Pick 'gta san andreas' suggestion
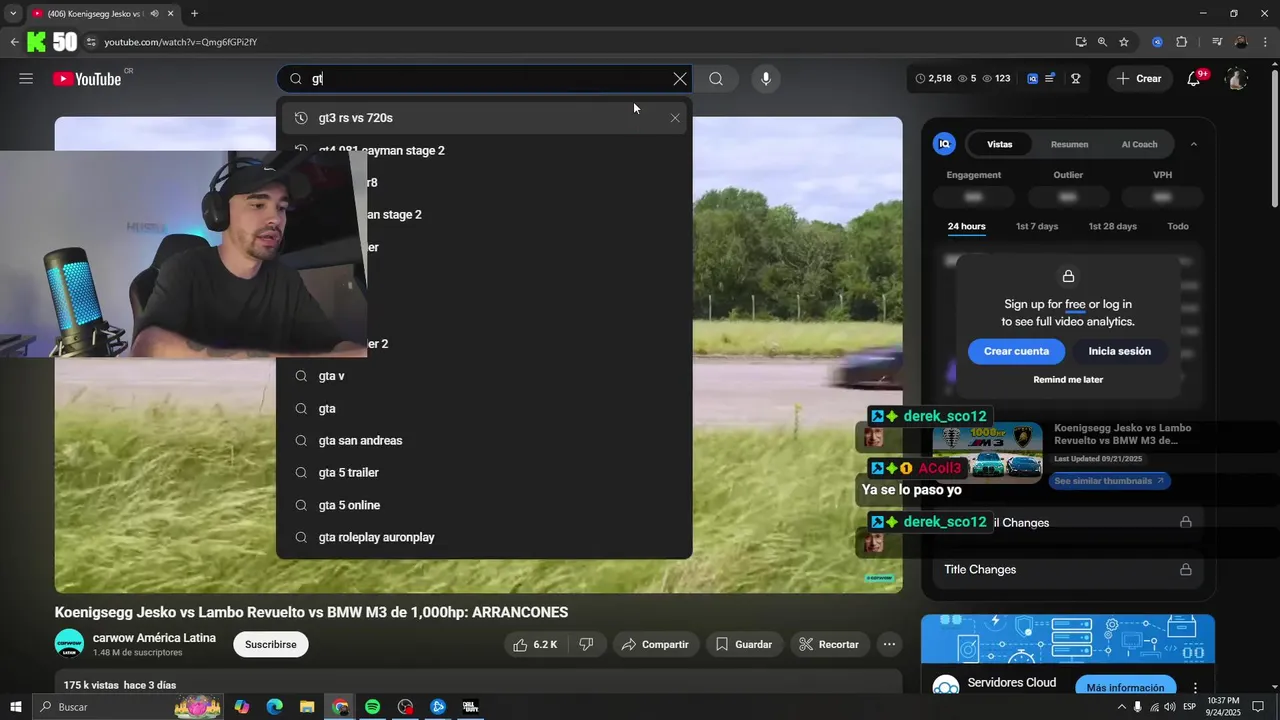The height and width of the screenshot is (720, 1280). coord(484,440)
